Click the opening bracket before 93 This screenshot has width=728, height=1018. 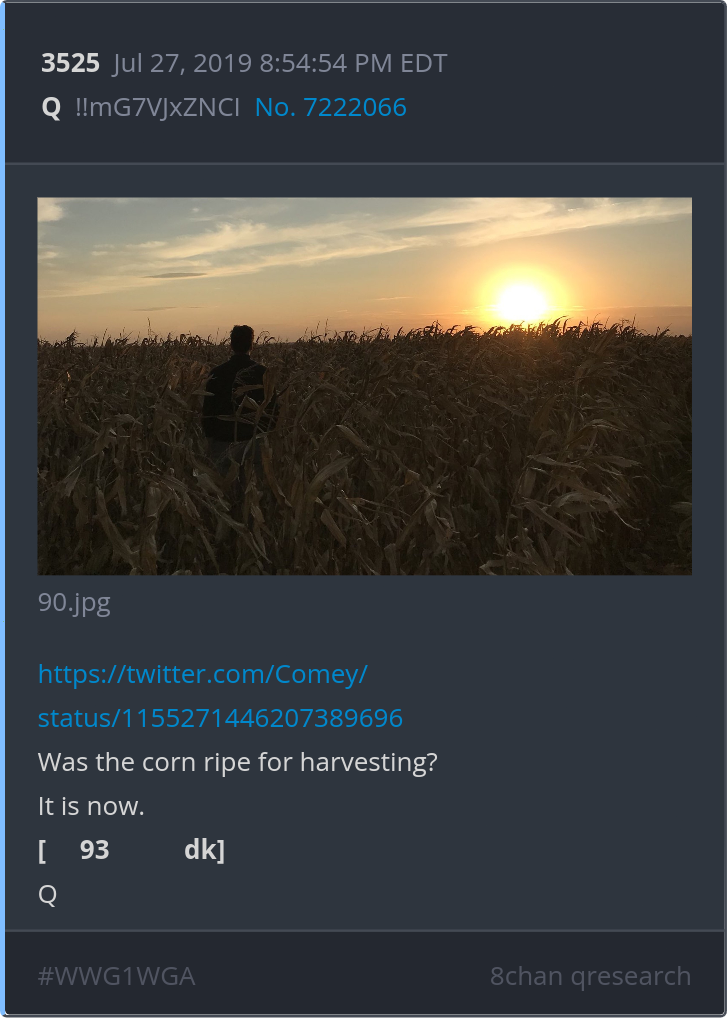[42, 850]
